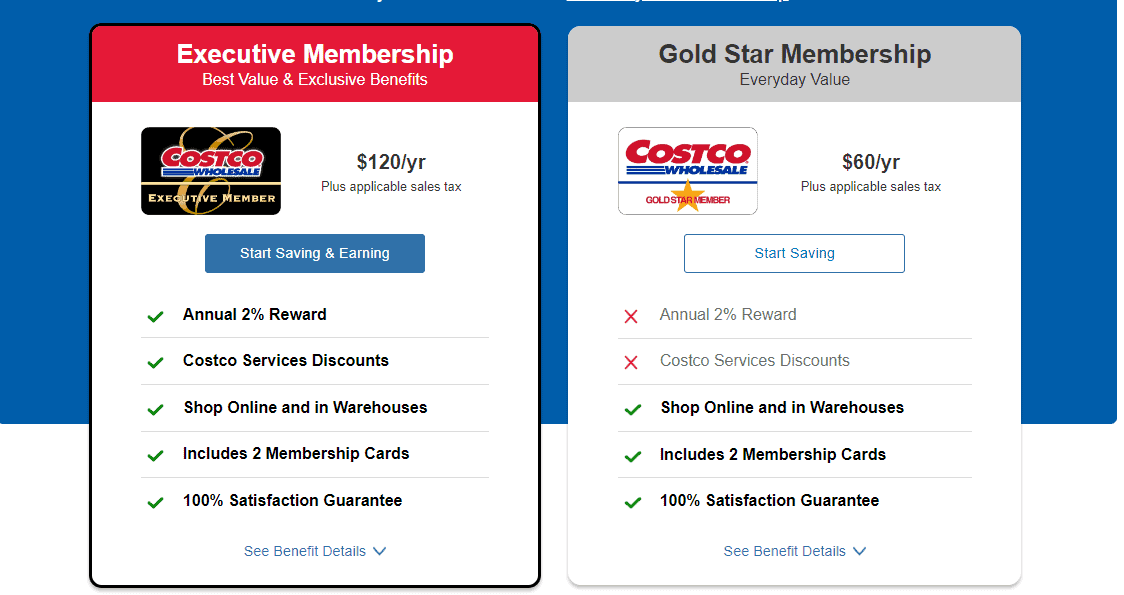Click the chevron next to Executive benefit details
Image resolution: width=1124 pixels, height=595 pixels.
point(378,551)
